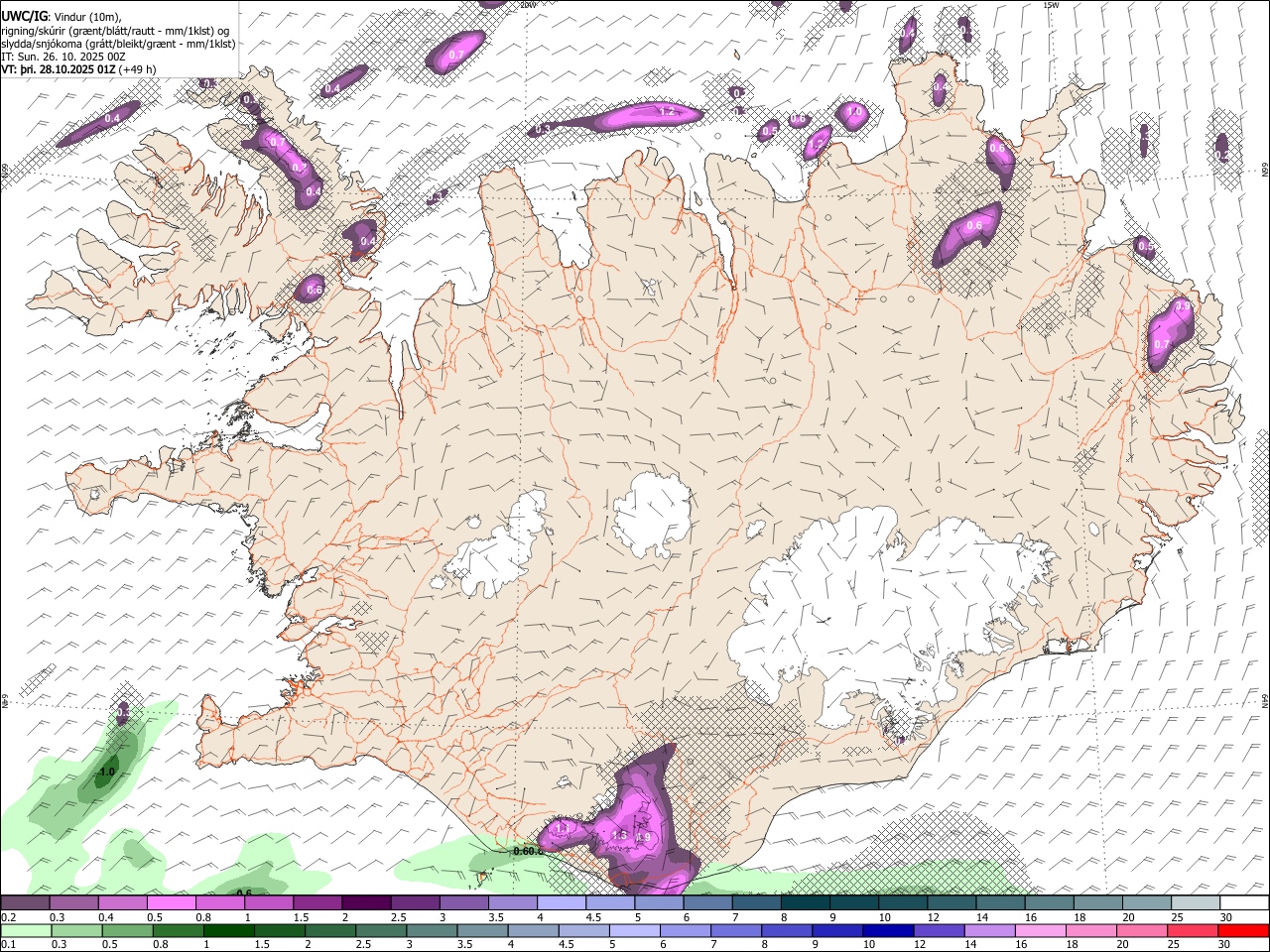Click the 1.1 snowfall value on south coast
1270x952 pixels.
point(563,828)
